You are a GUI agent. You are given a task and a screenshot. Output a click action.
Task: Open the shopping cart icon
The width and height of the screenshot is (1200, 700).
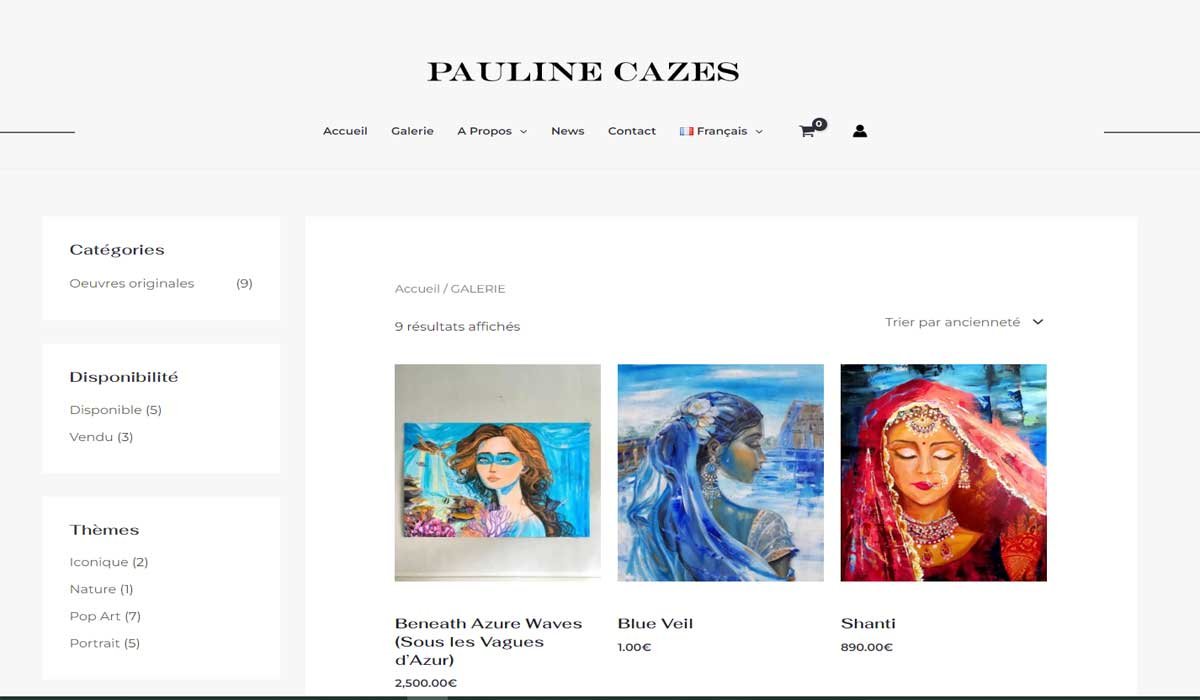point(808,131)
